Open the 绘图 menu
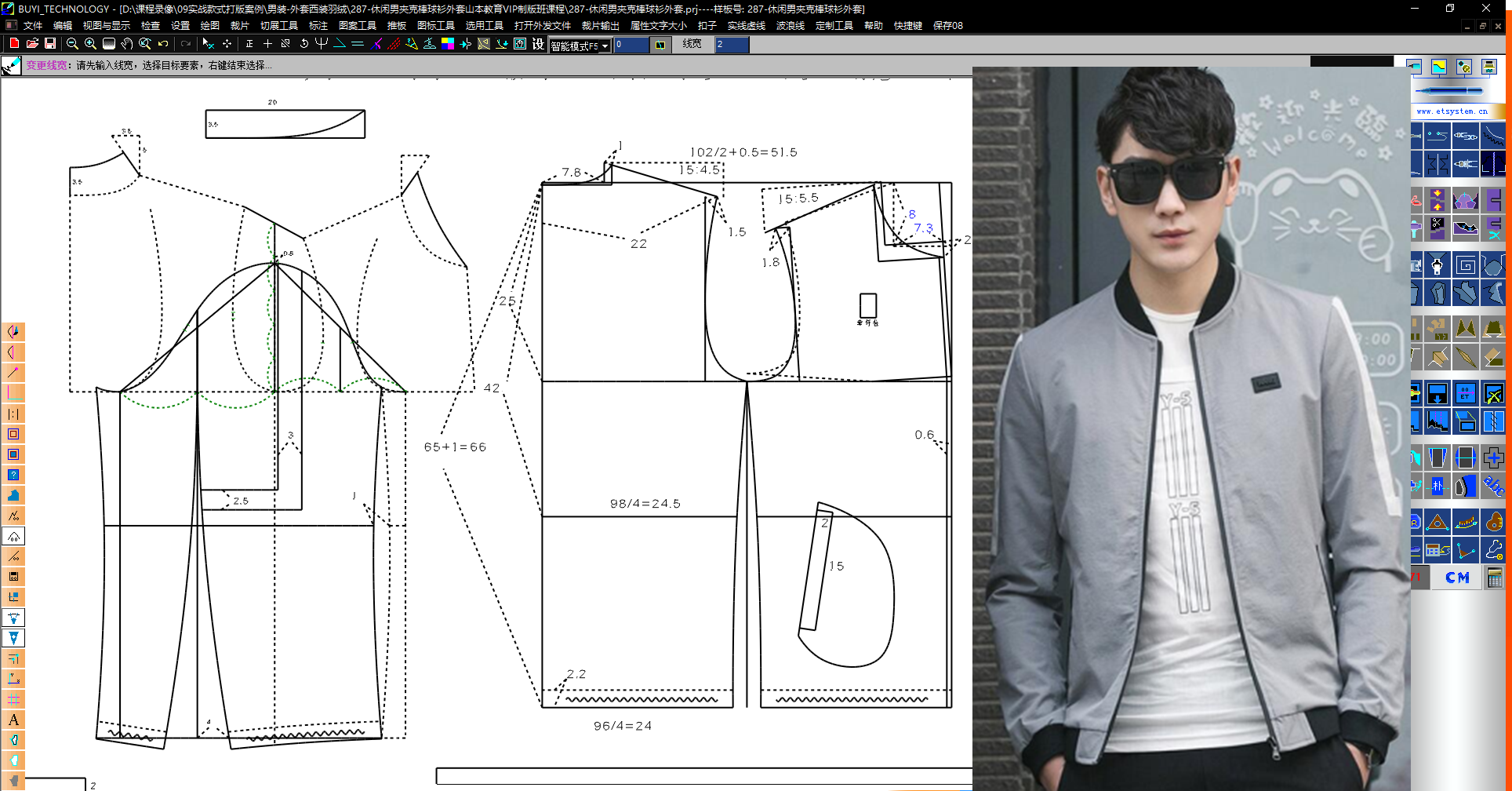 pos(209,25)
